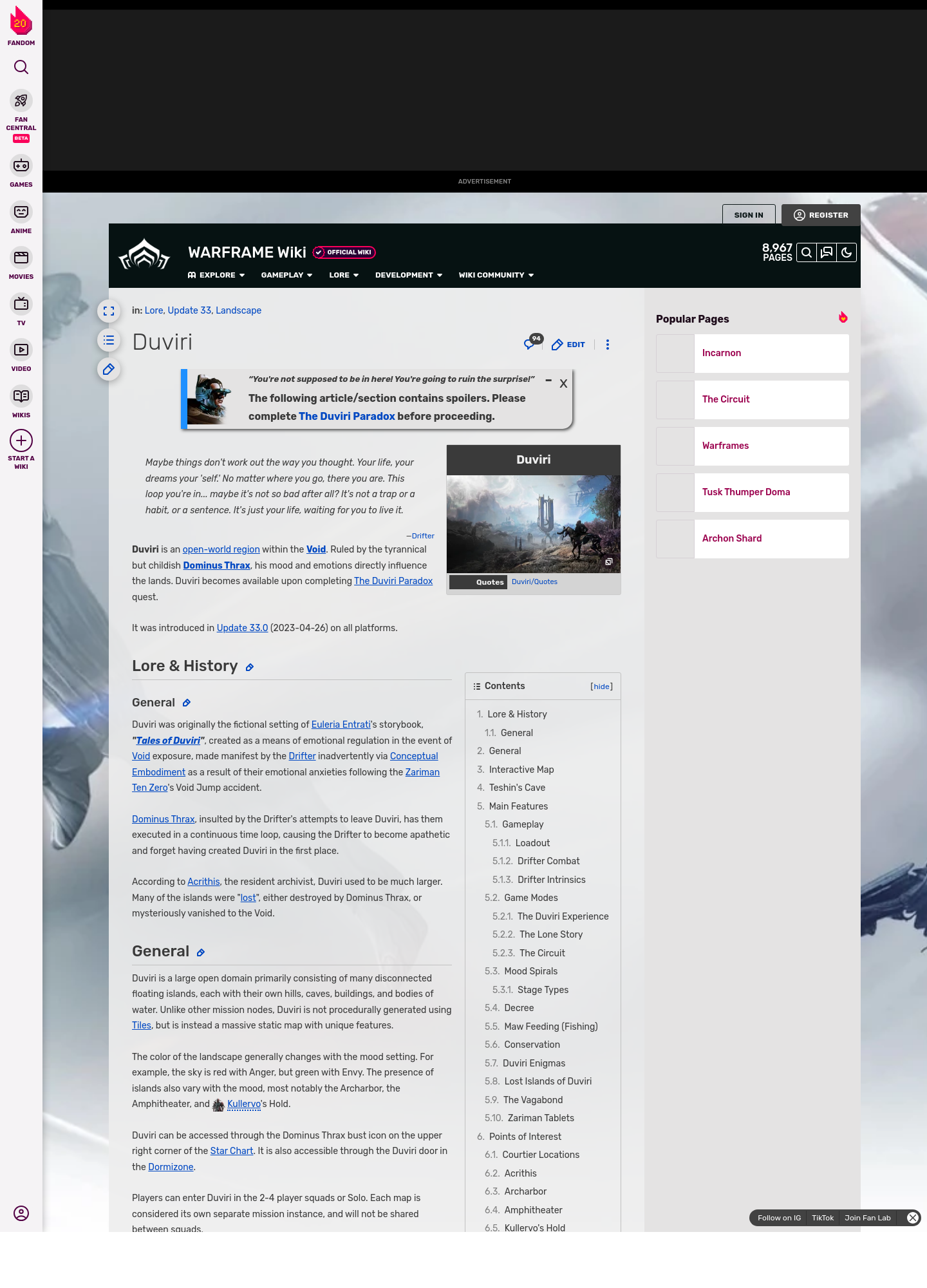Click Follow on IG link
The height and width of the screenshot is (1288, 927).
tap(779, 1218)
